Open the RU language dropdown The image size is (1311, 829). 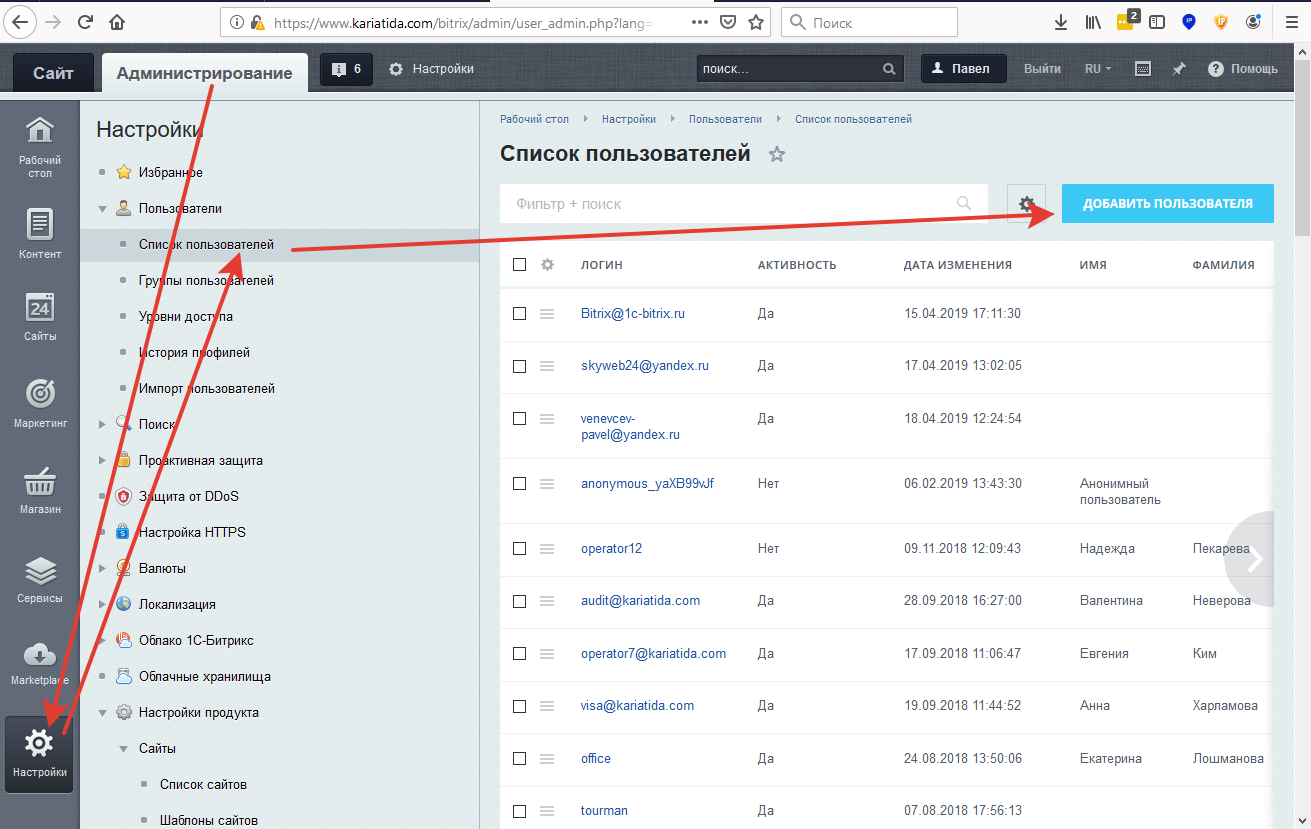(x=1097, y=69)
